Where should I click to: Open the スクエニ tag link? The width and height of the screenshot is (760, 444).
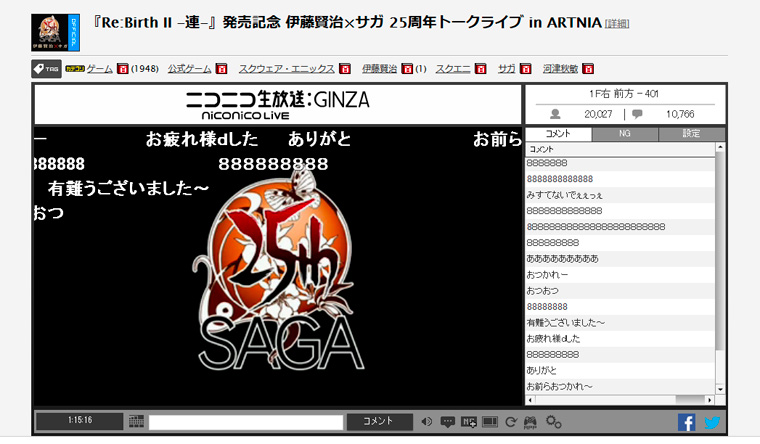click(x=453, y=69)
